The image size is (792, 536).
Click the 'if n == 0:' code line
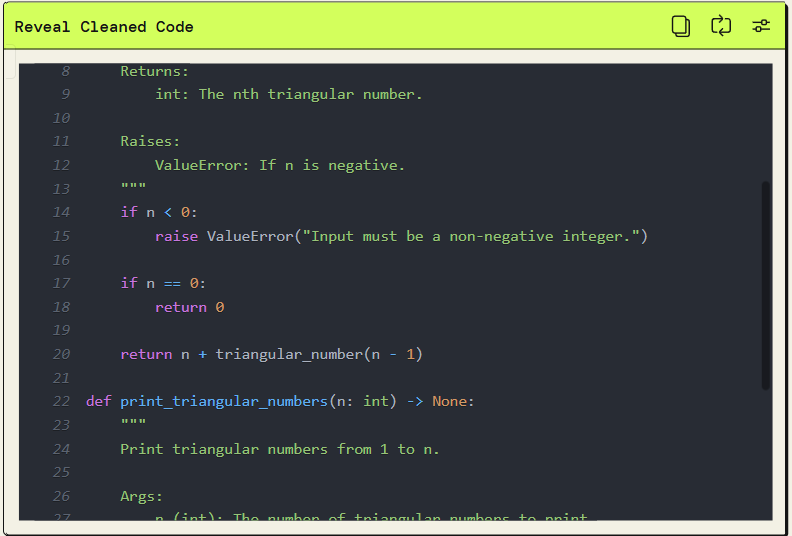pyautogui.click(x=163, y=283)
